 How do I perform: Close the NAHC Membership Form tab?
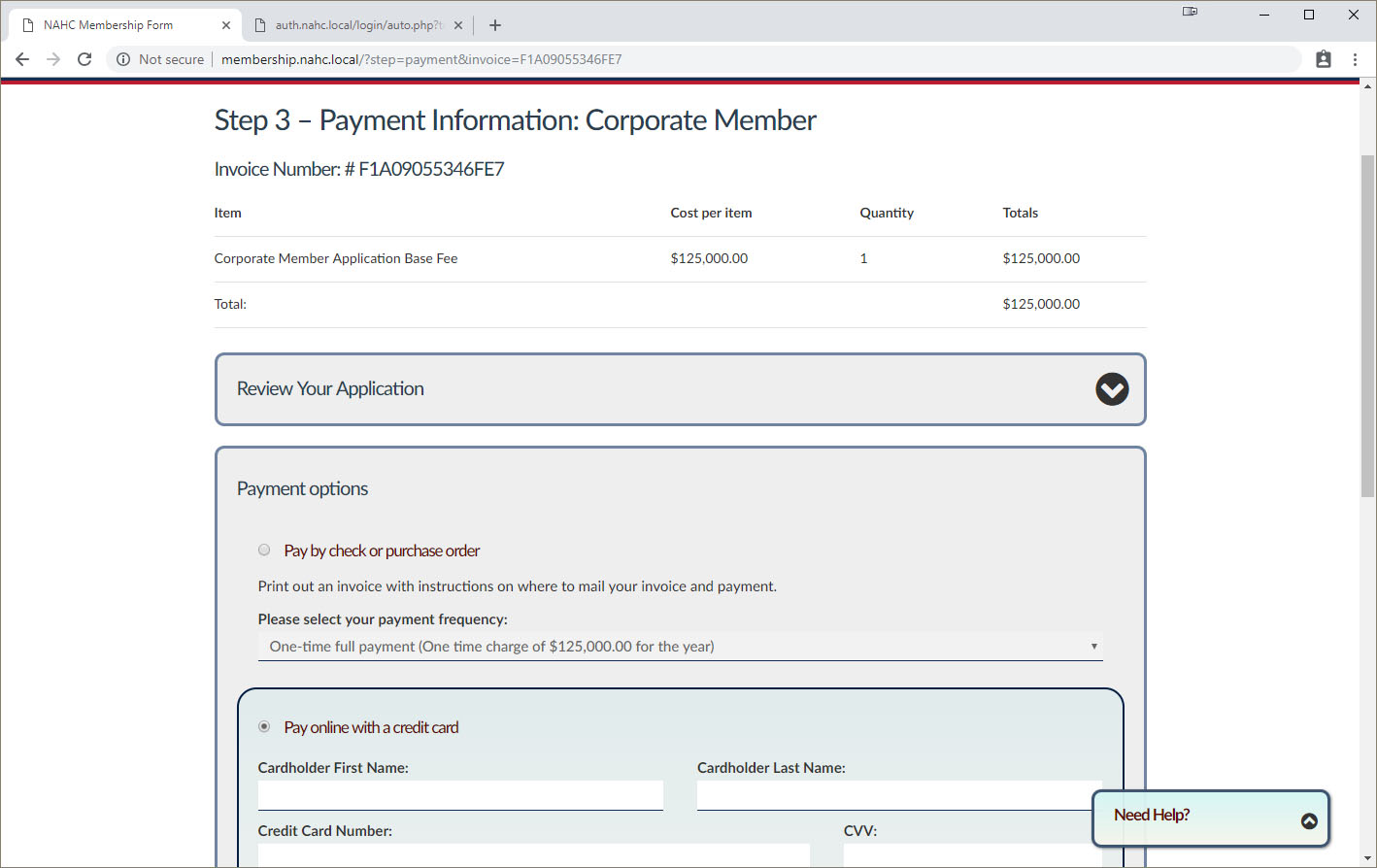pyautogui.click(x=226, y=25)
